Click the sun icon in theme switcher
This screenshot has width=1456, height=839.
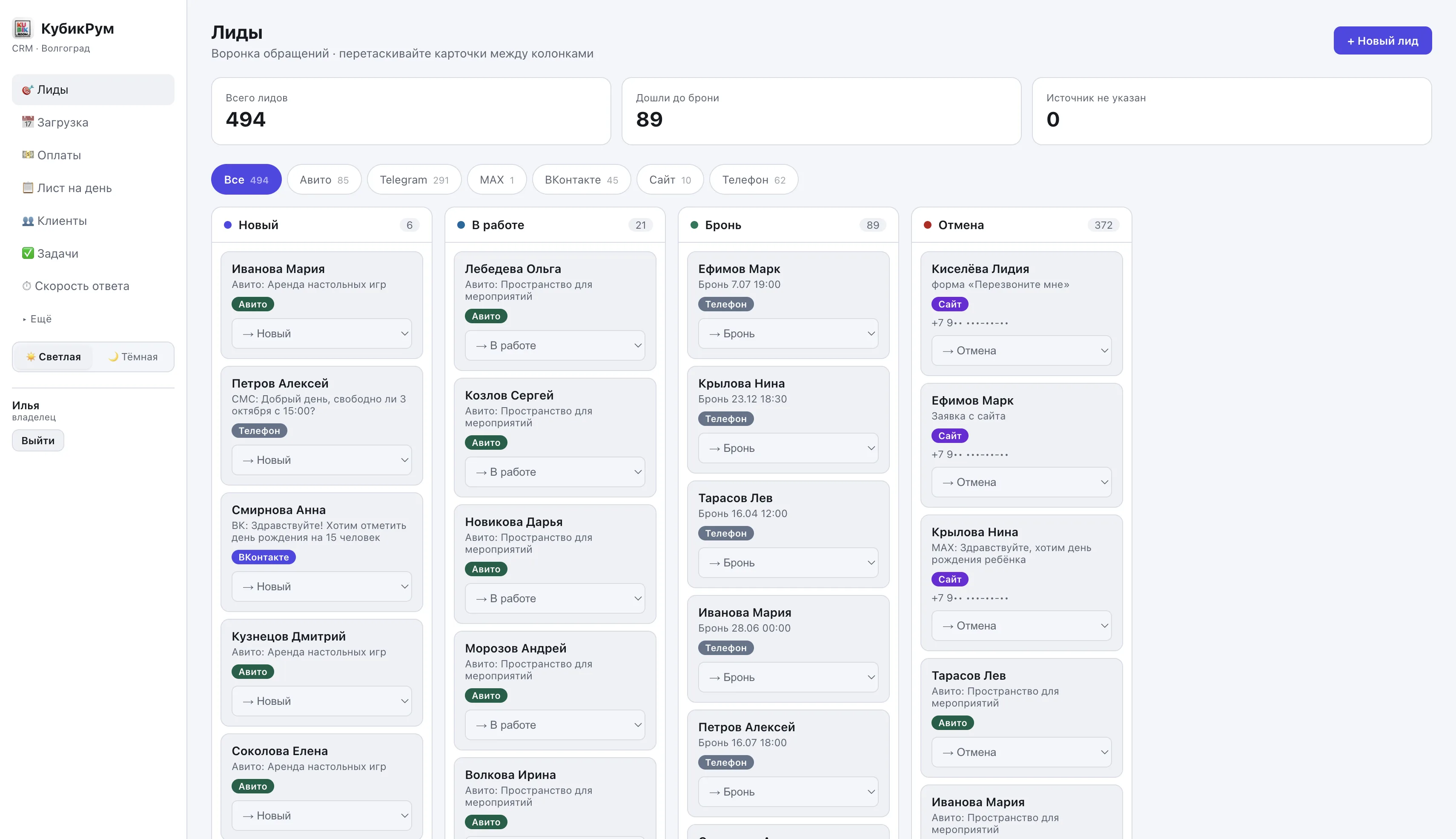(31, 357)
